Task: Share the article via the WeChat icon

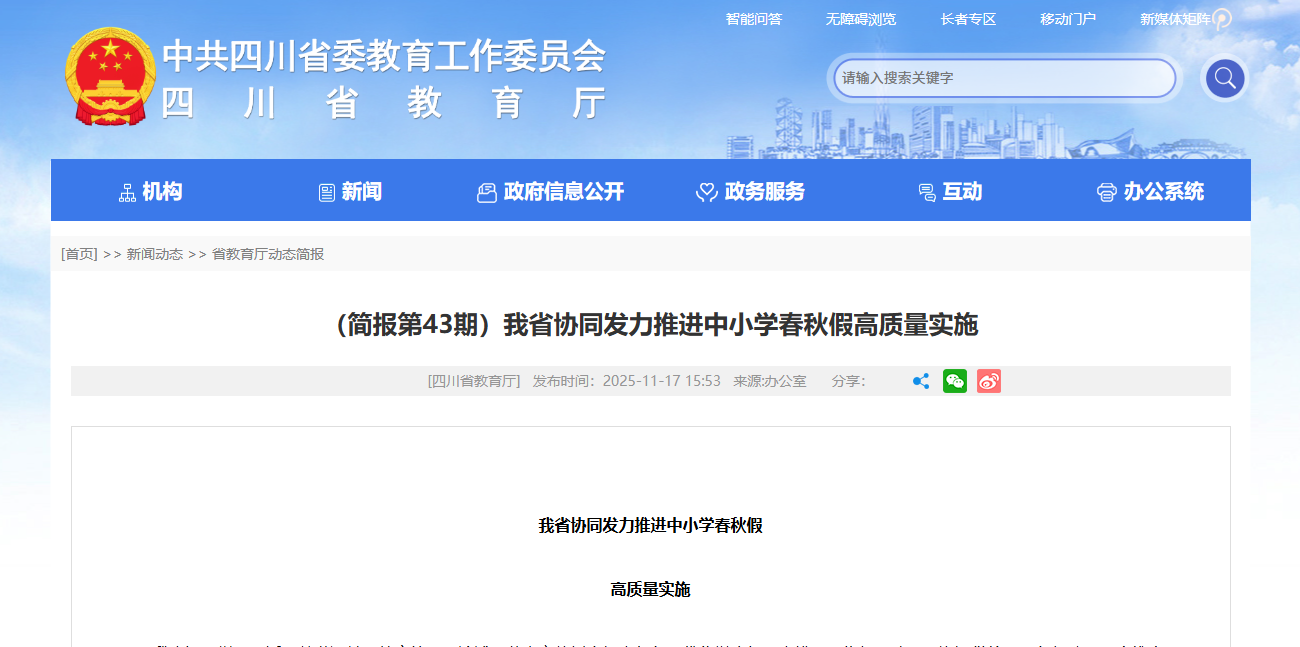Action: (954, 381)
